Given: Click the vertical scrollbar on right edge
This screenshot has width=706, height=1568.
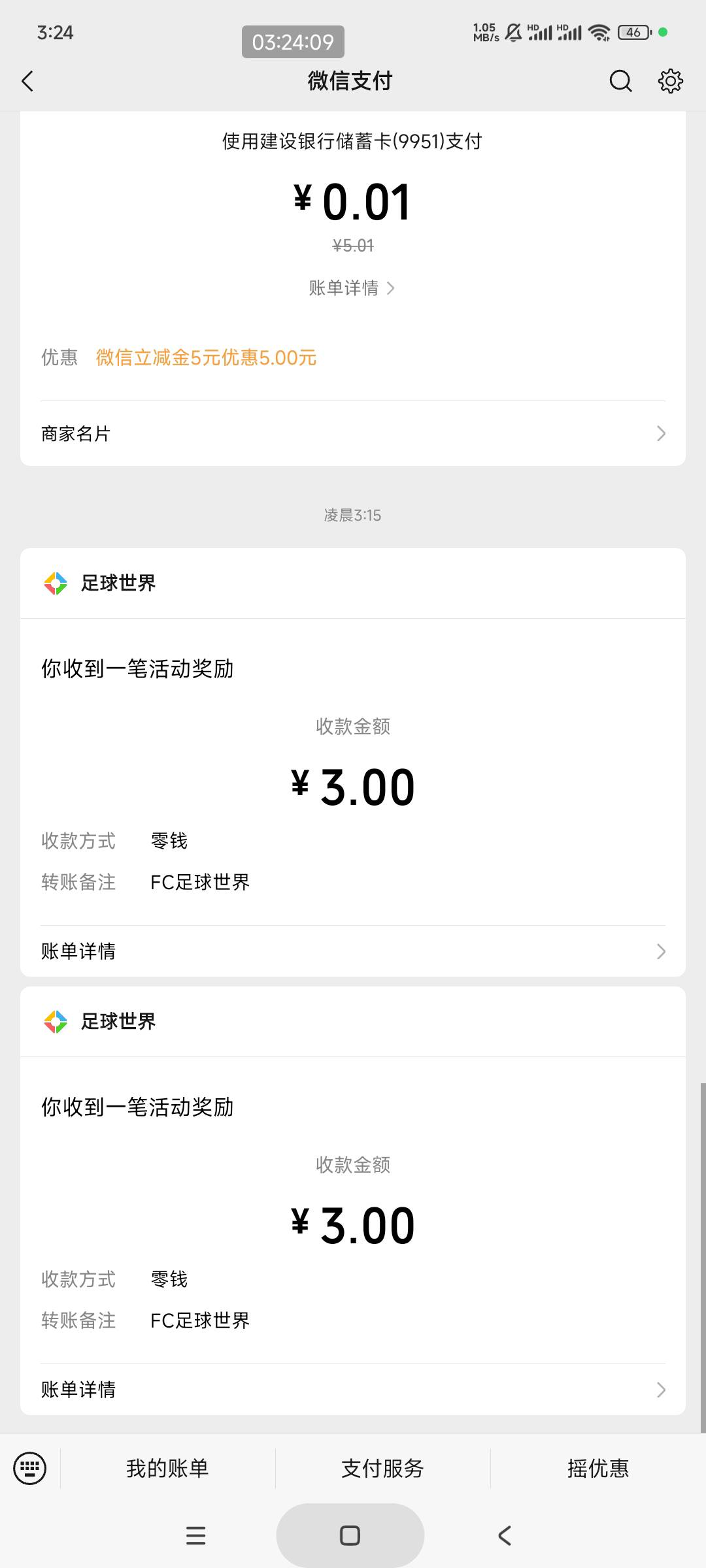Looking at the screenshot, I should [703, 1258].
